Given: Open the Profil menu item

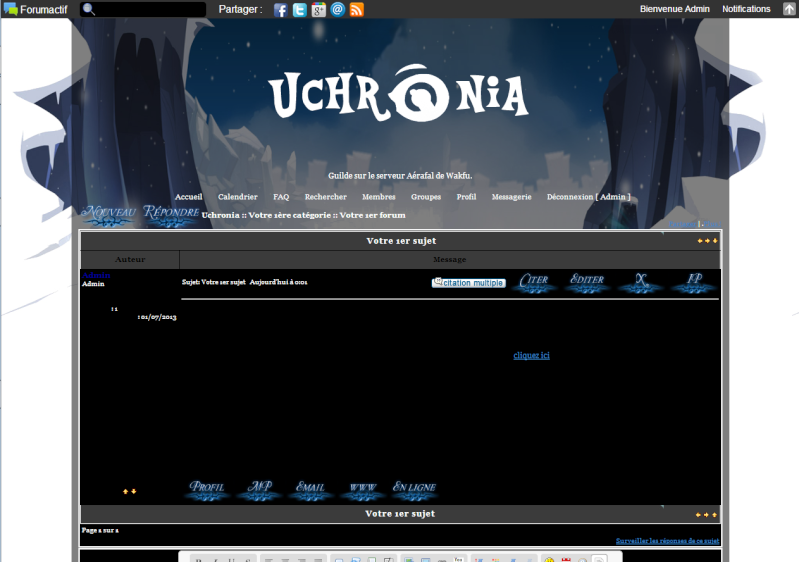Looking at the screenshot, I should point(466,197).
